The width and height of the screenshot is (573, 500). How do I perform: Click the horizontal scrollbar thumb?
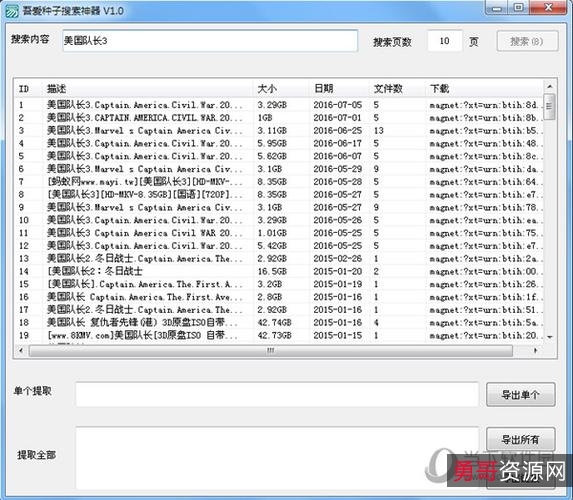point(271,351)
